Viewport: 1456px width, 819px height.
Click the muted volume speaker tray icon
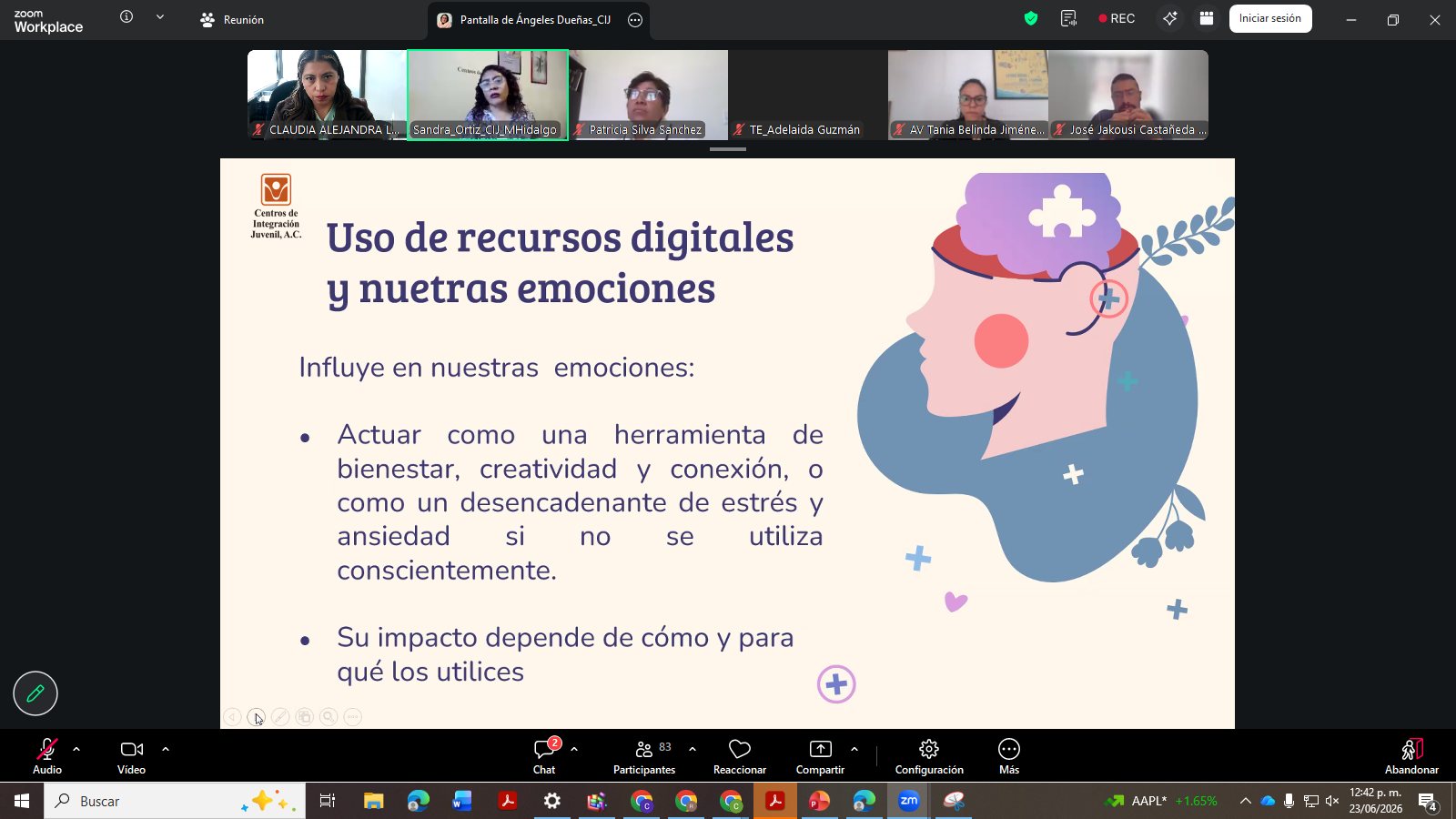[x=1332, y=801]
